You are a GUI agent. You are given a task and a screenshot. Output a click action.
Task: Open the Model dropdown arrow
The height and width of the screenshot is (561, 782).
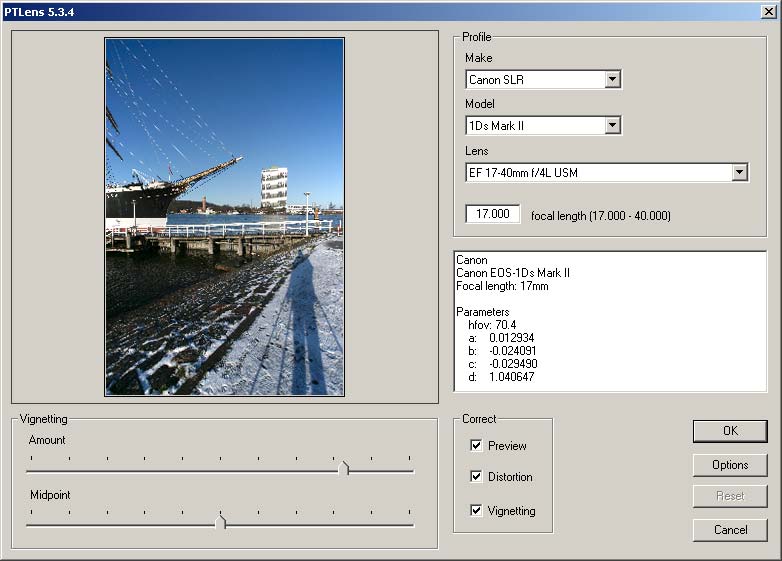(x=612, y=125)
